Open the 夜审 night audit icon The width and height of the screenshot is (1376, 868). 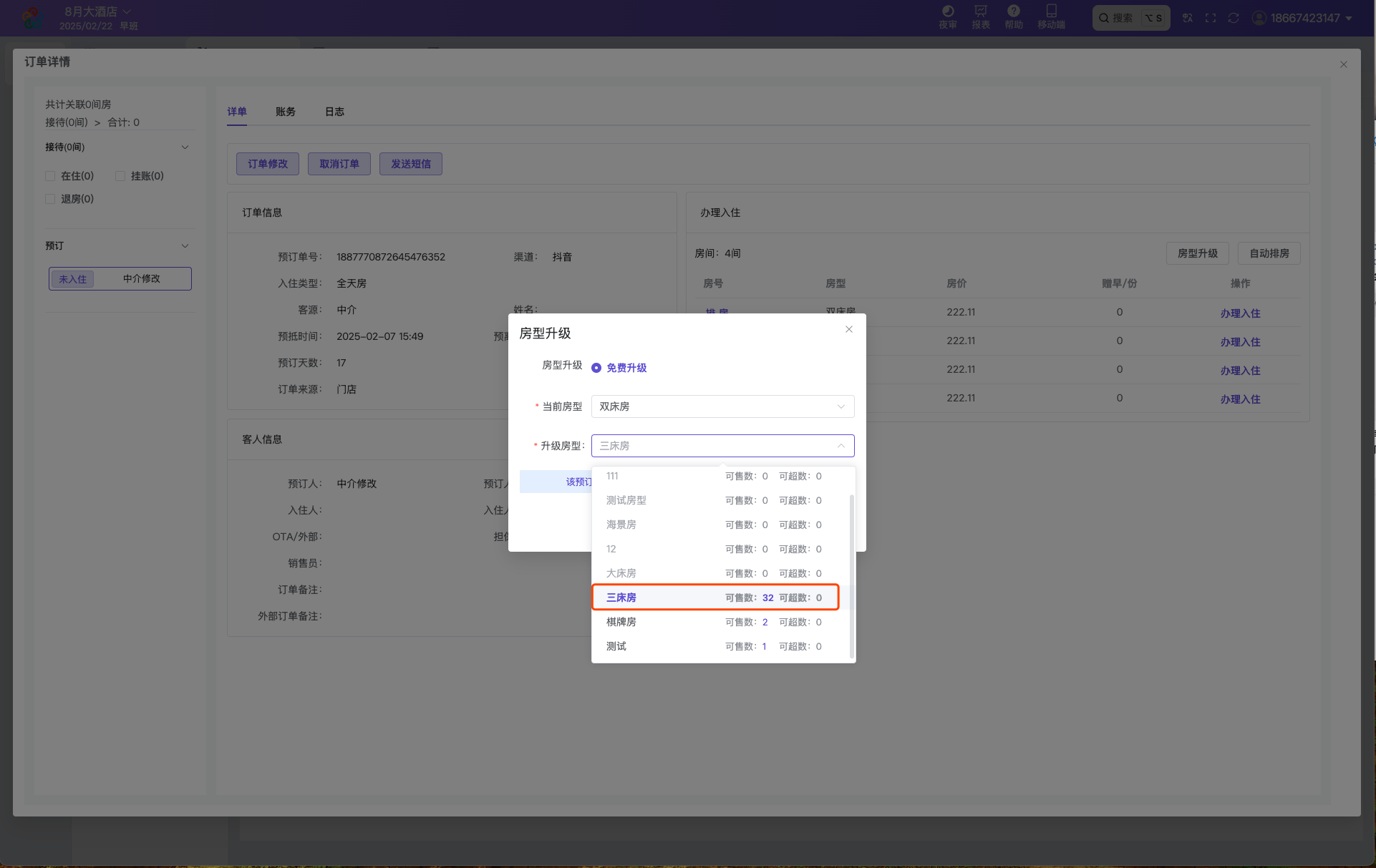[947, 16]
